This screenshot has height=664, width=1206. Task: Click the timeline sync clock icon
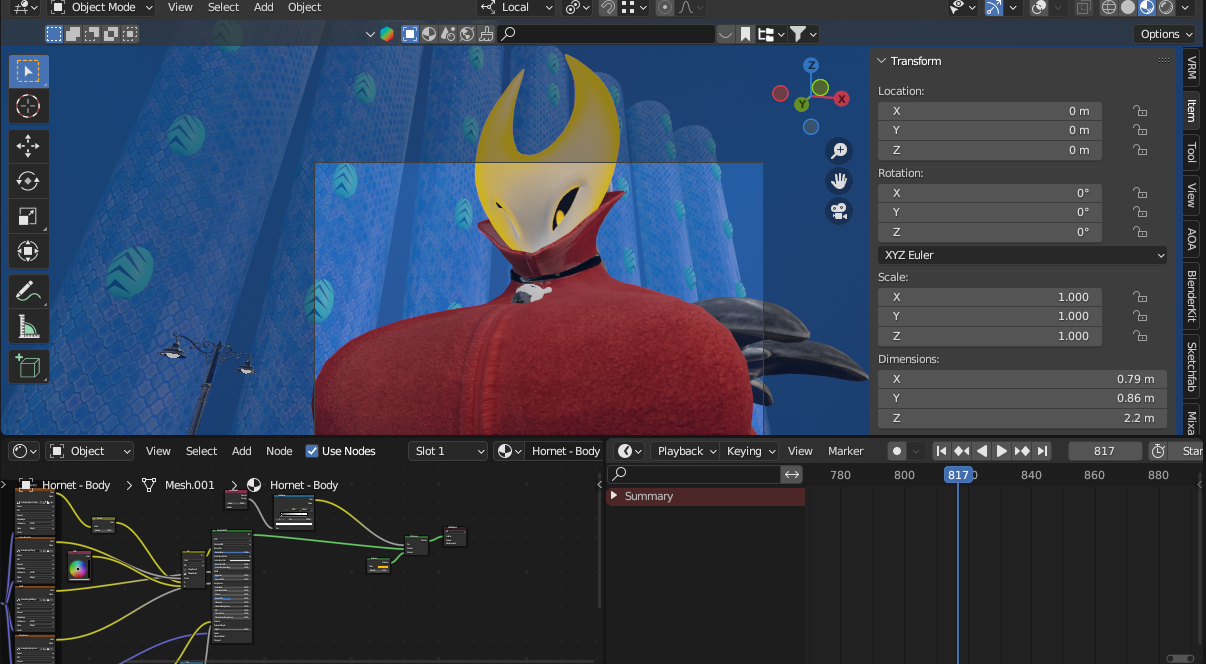click(1158, 451)
